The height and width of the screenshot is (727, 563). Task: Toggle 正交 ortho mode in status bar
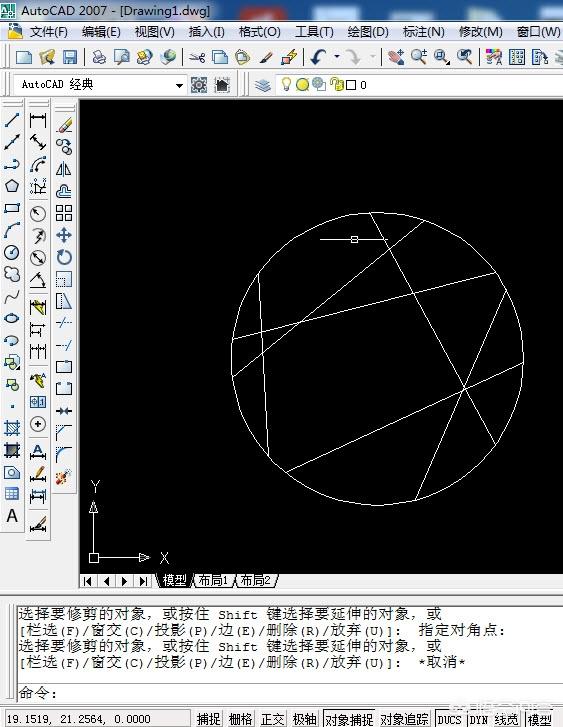(273, 719)
